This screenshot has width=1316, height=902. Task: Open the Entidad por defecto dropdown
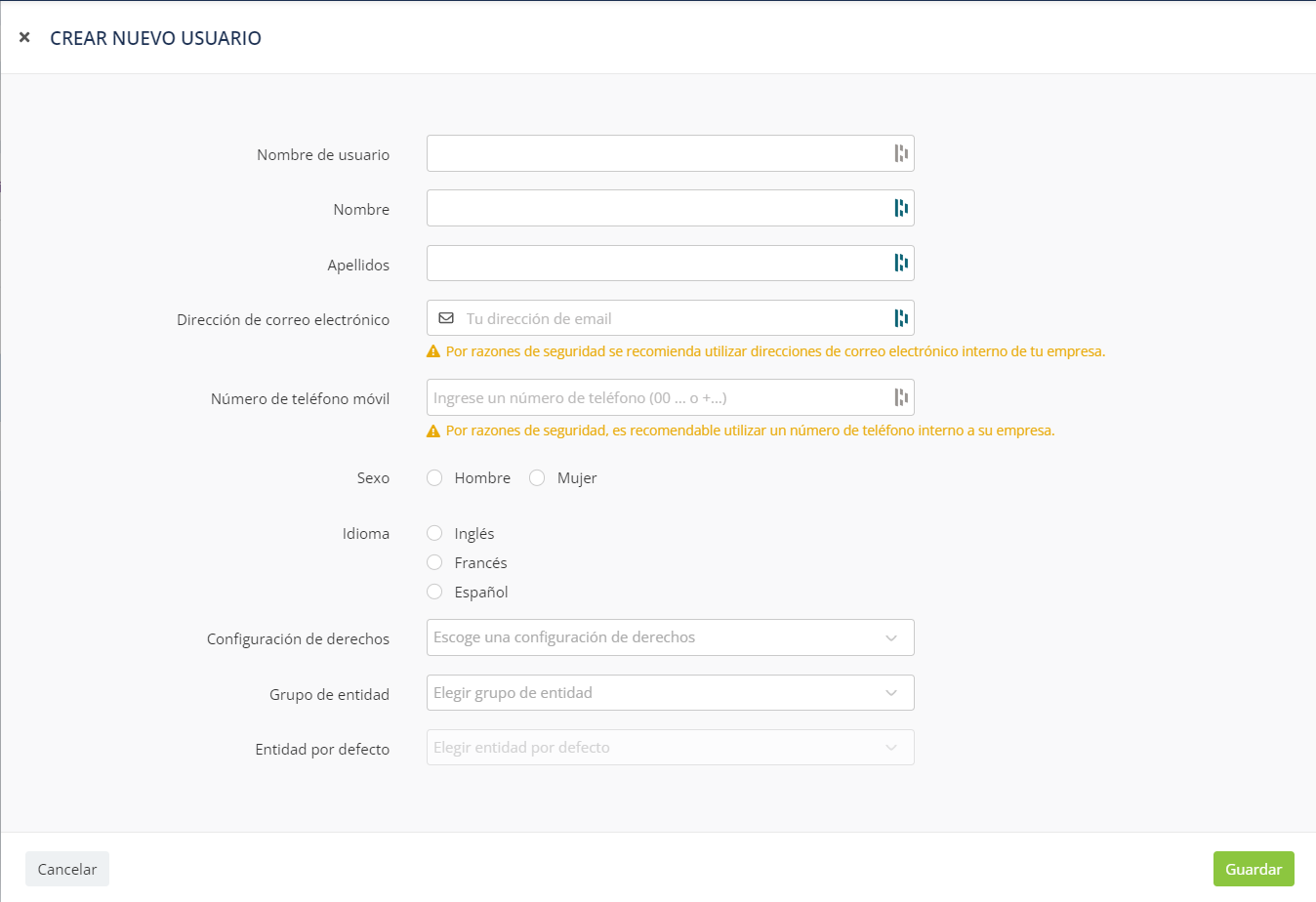click(671, 748)
